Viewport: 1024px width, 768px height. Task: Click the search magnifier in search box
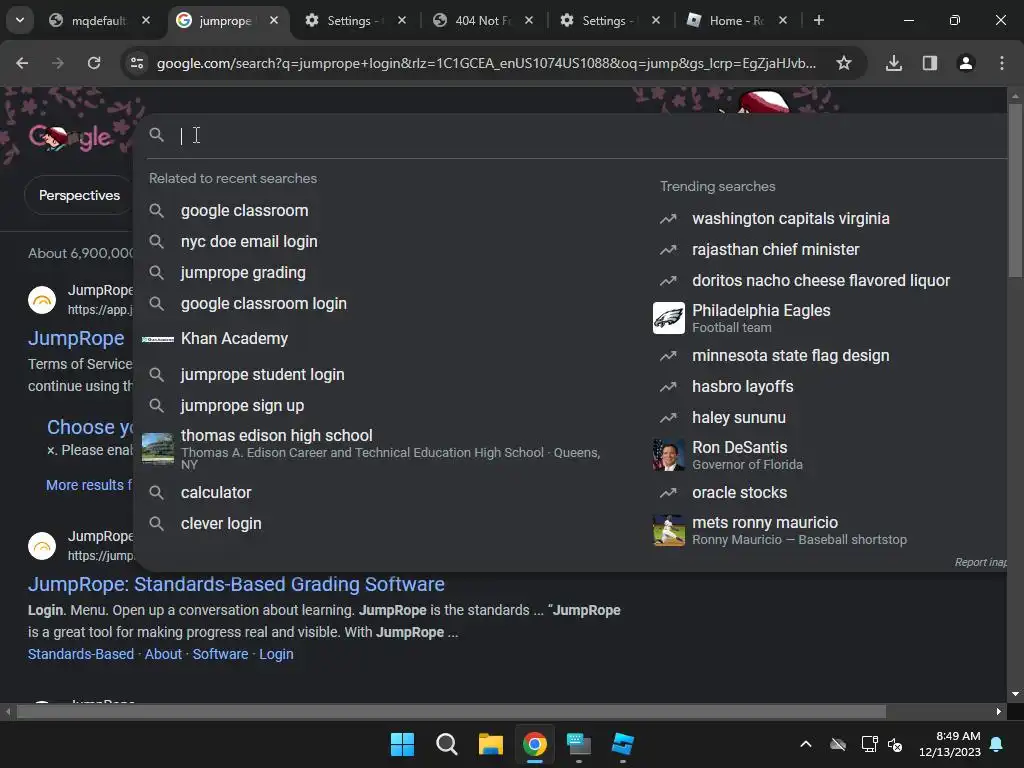coord(157,135)
